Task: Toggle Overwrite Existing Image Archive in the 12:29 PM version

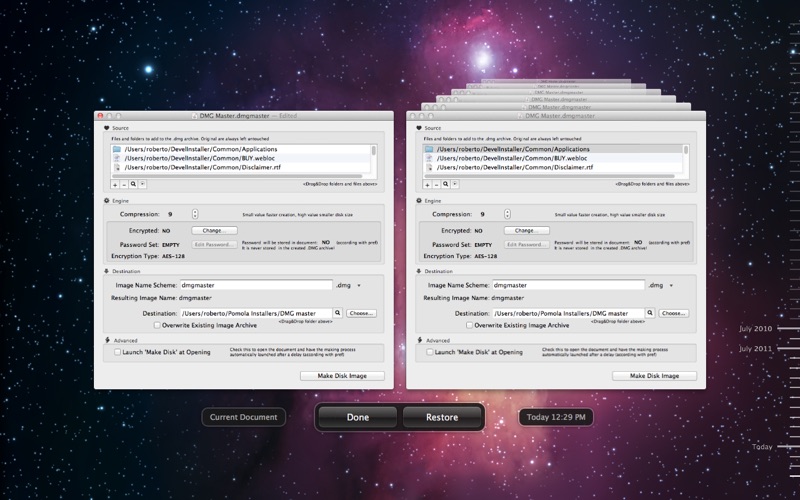Action: [469, 325]
